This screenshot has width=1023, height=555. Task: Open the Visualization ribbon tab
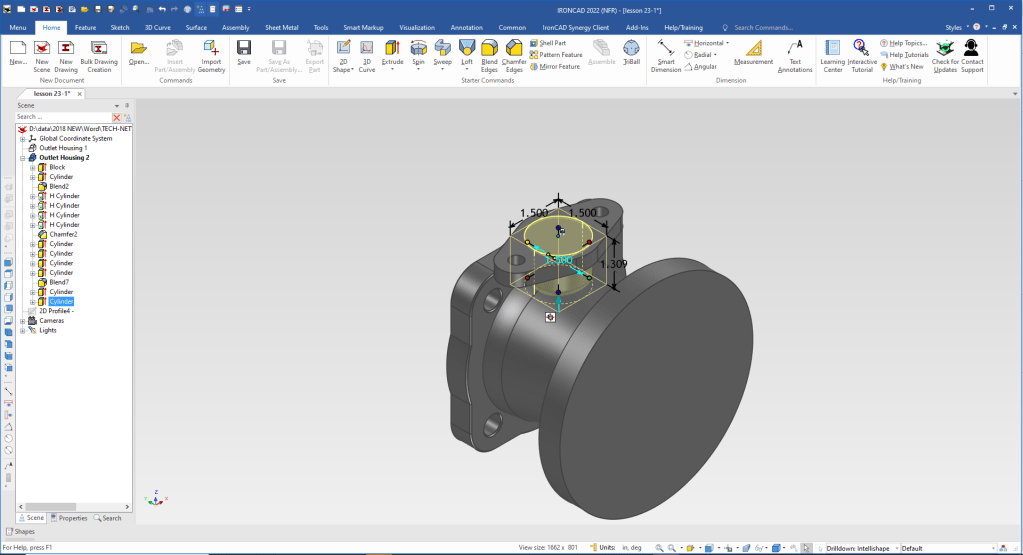[417, 28]
